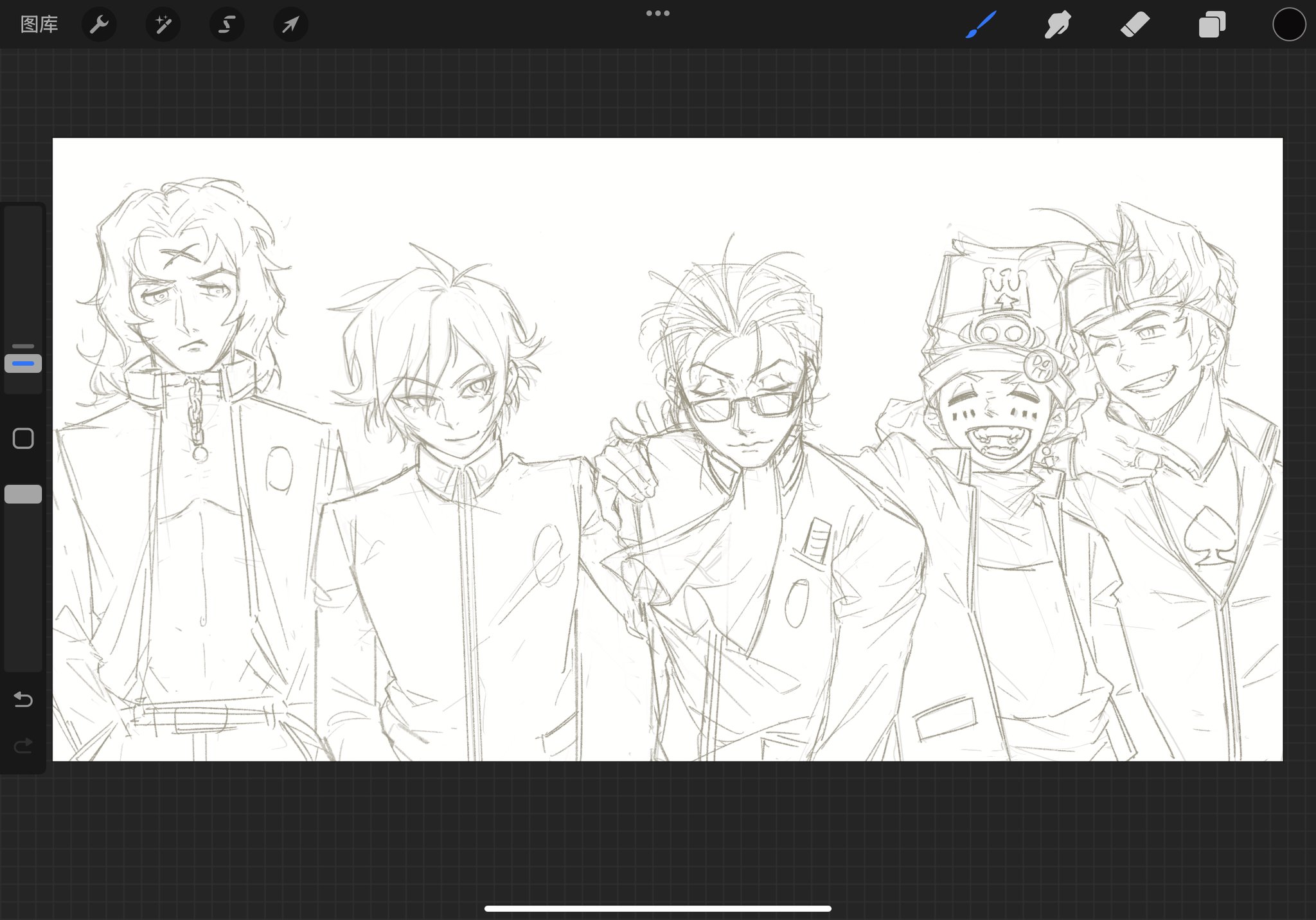This screenshot has height=920, width=1316.
Task: Adjust the brush opacity slider handle
Action: tap(23, 494)
